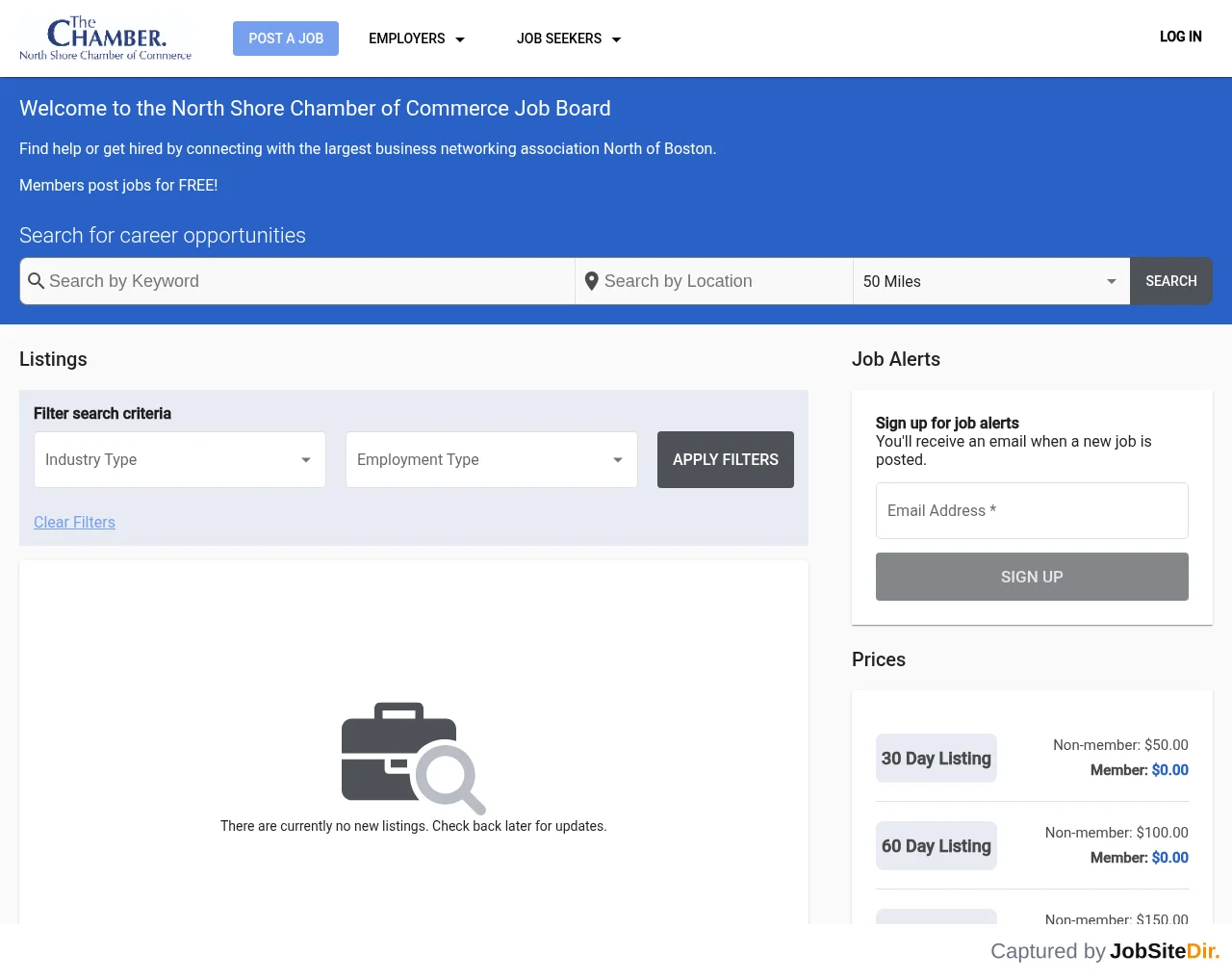The width and height of the screenshot is (1232, 980).
Task: Click the Clear Filters link
Action: 74,522
